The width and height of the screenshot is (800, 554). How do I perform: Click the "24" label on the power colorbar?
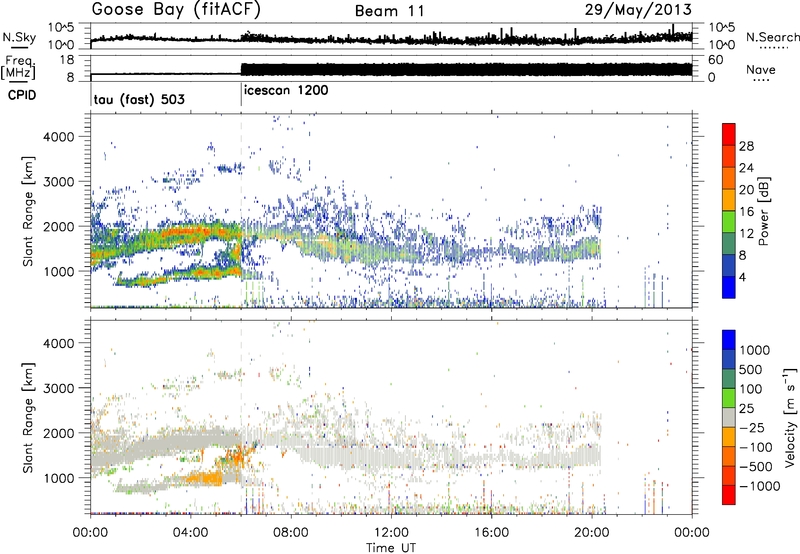click(x=746, y=168)
